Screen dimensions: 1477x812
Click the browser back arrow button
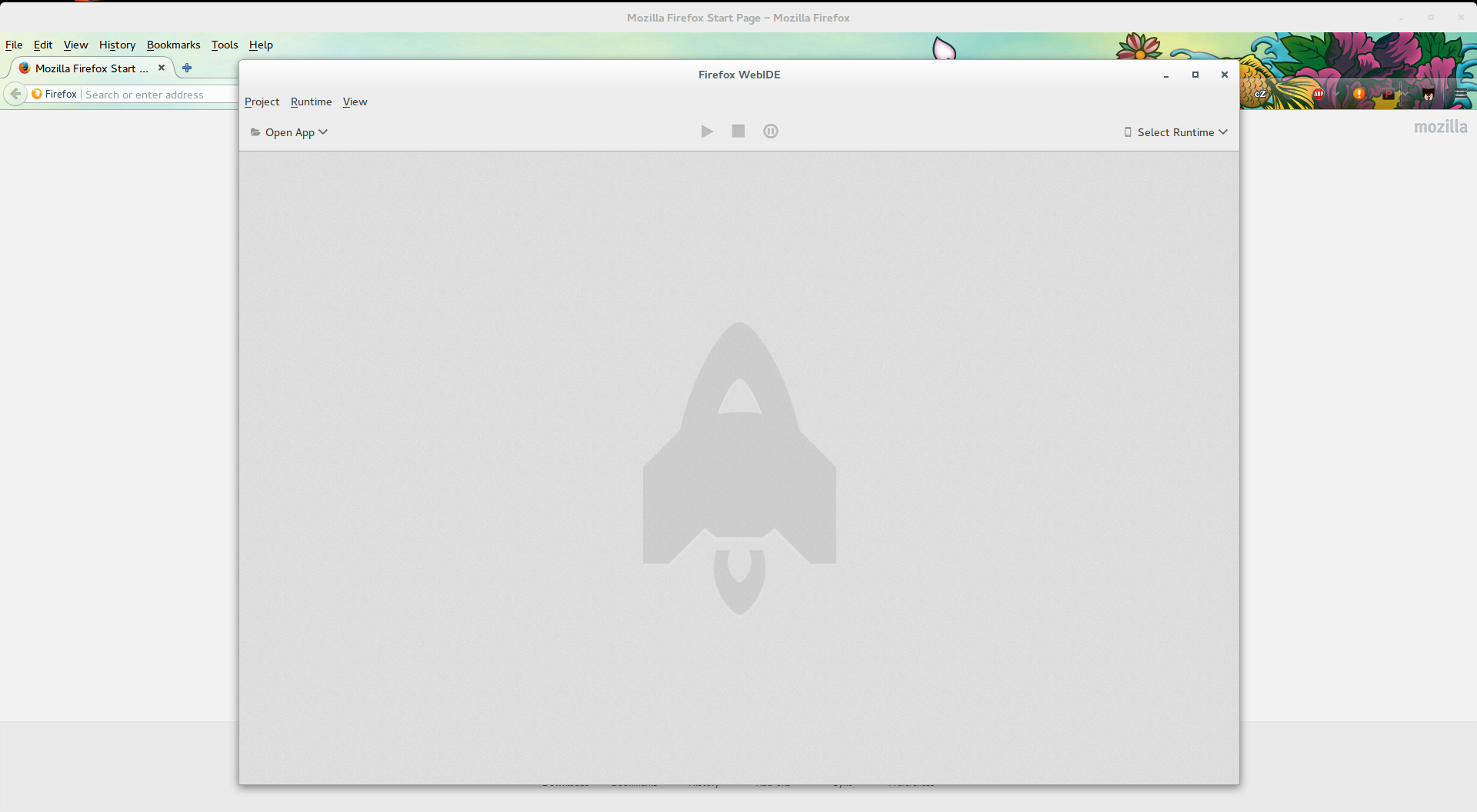coord(15,94)
